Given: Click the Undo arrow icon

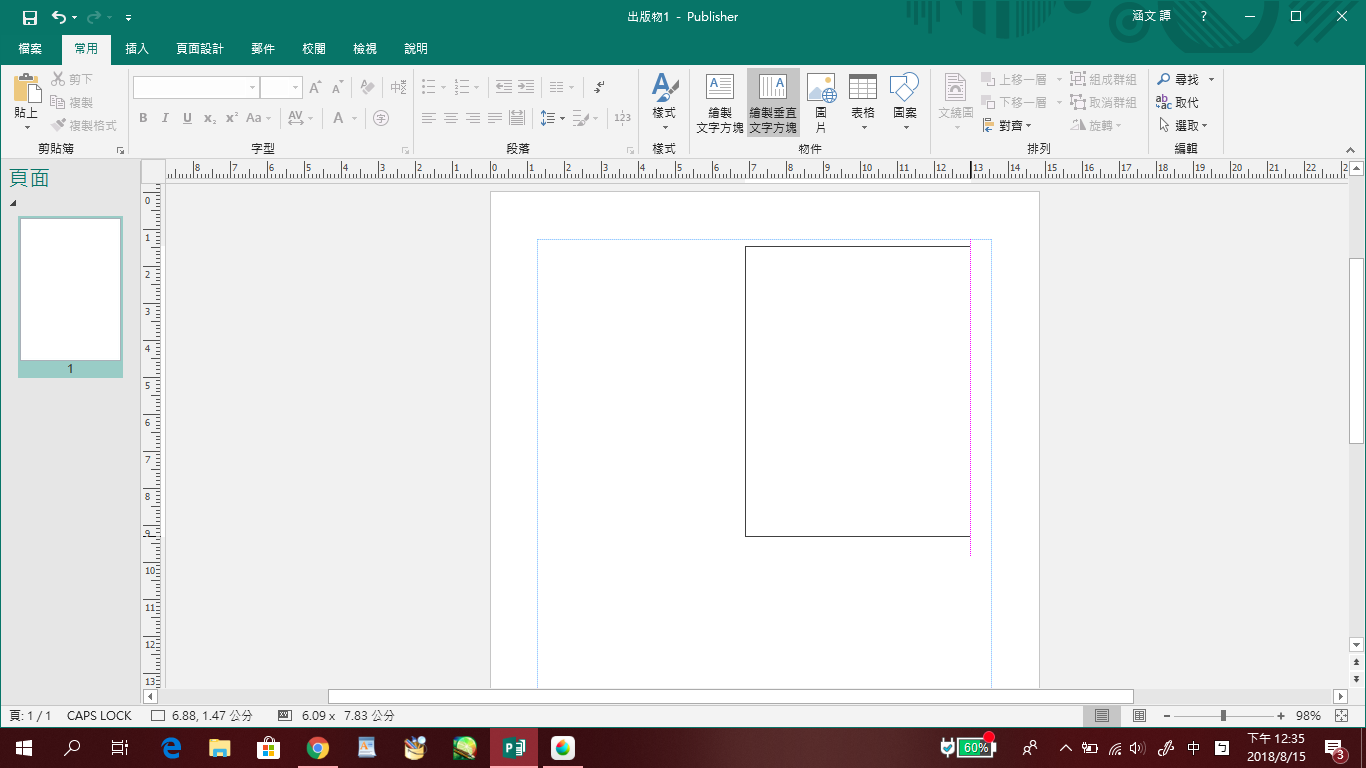Looking at the screenshot, I should [x=59, y=17].
